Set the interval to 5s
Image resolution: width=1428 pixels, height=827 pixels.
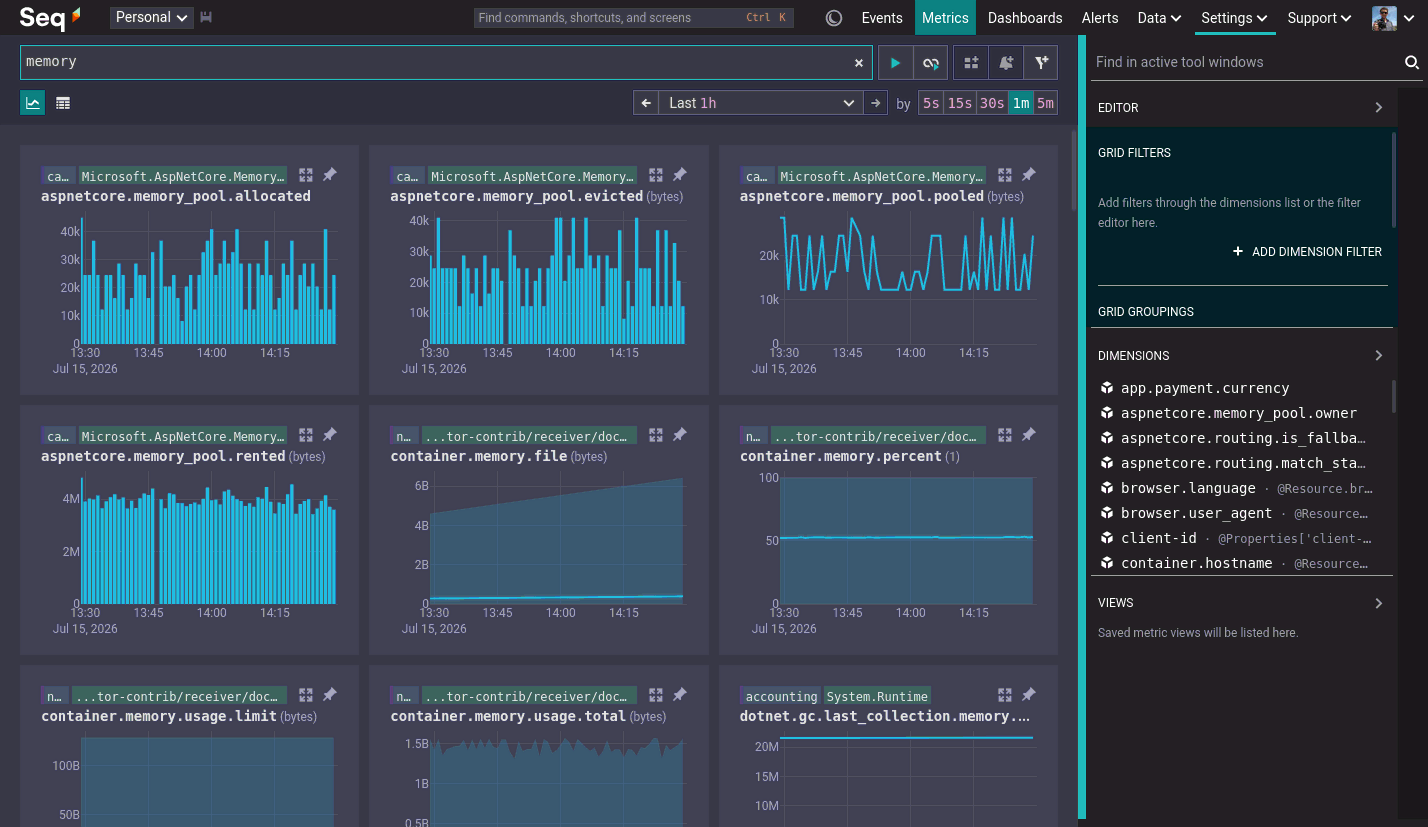[x=931, y=103]
